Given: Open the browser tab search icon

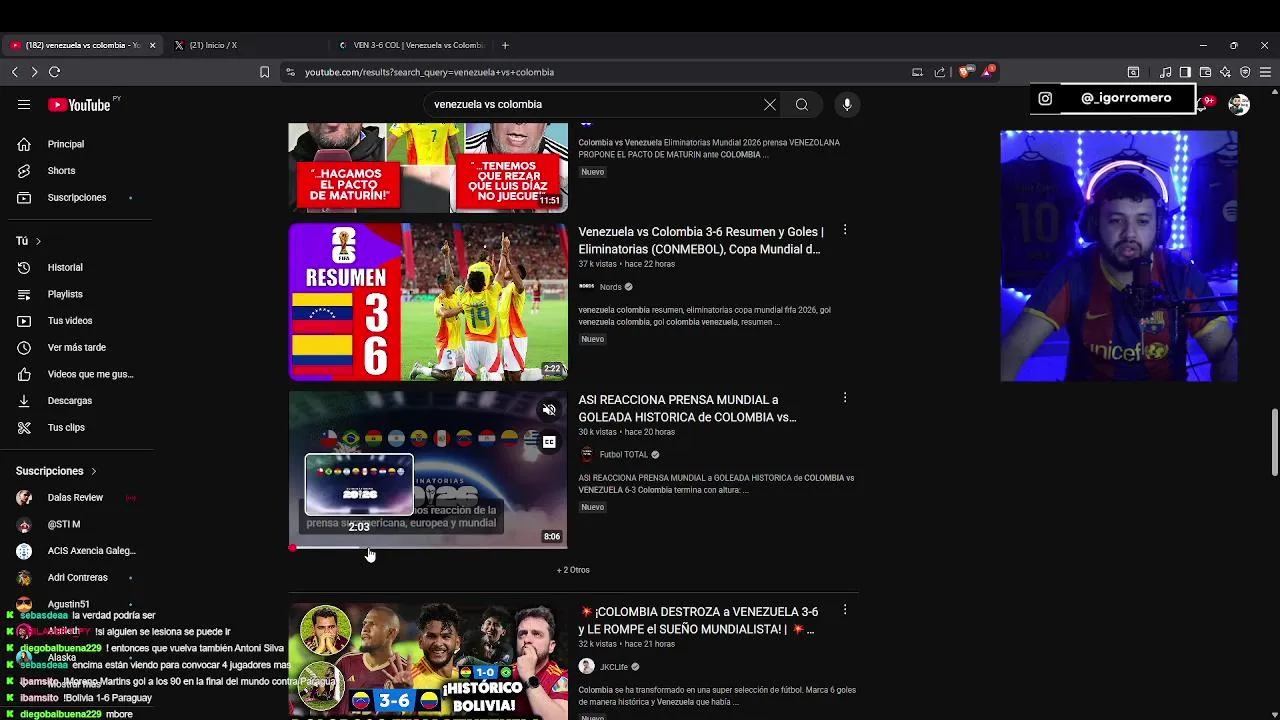Looking at the screenshot, I should [1133, 72].
